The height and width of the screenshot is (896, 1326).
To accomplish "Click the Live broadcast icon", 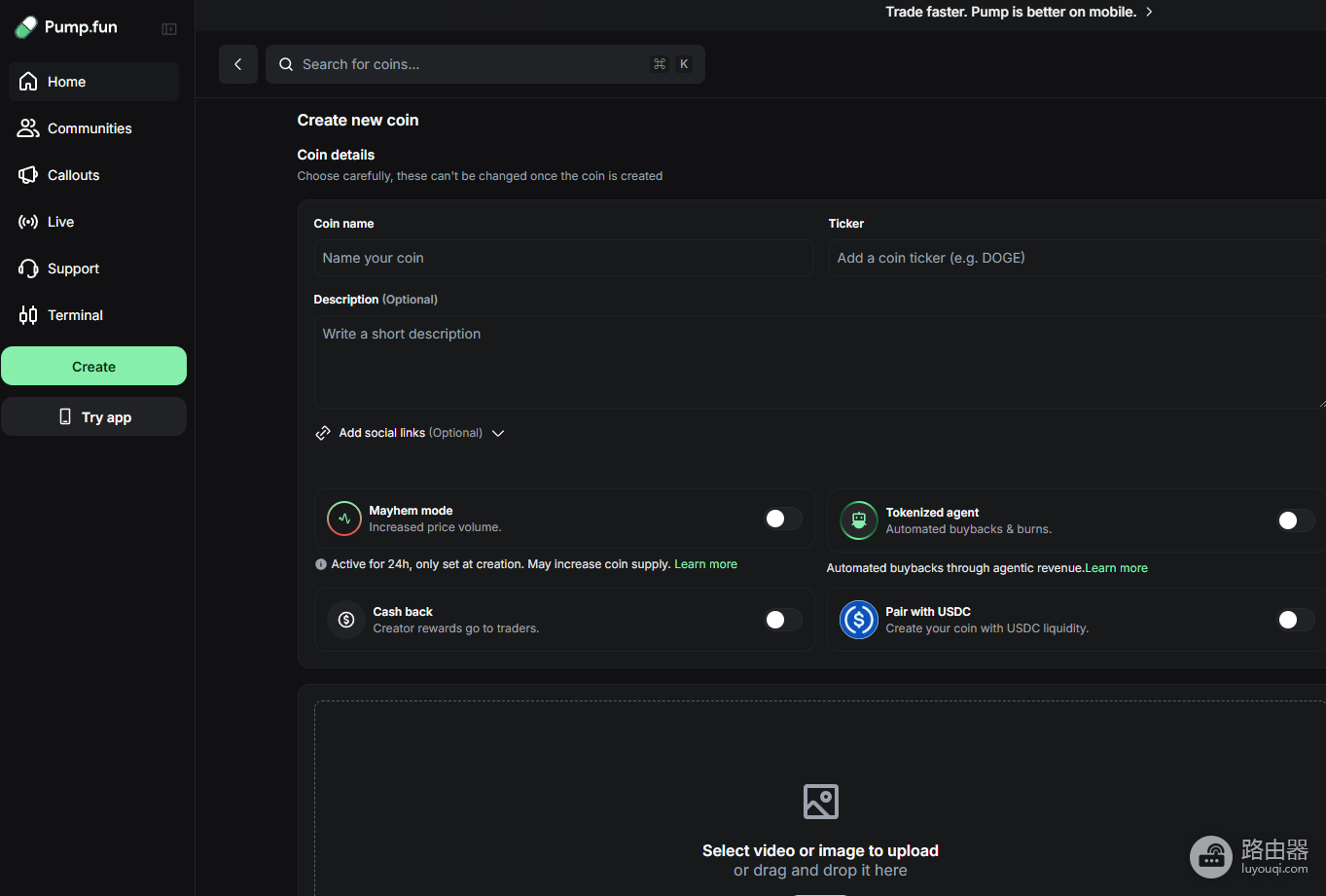I will 28,222.
